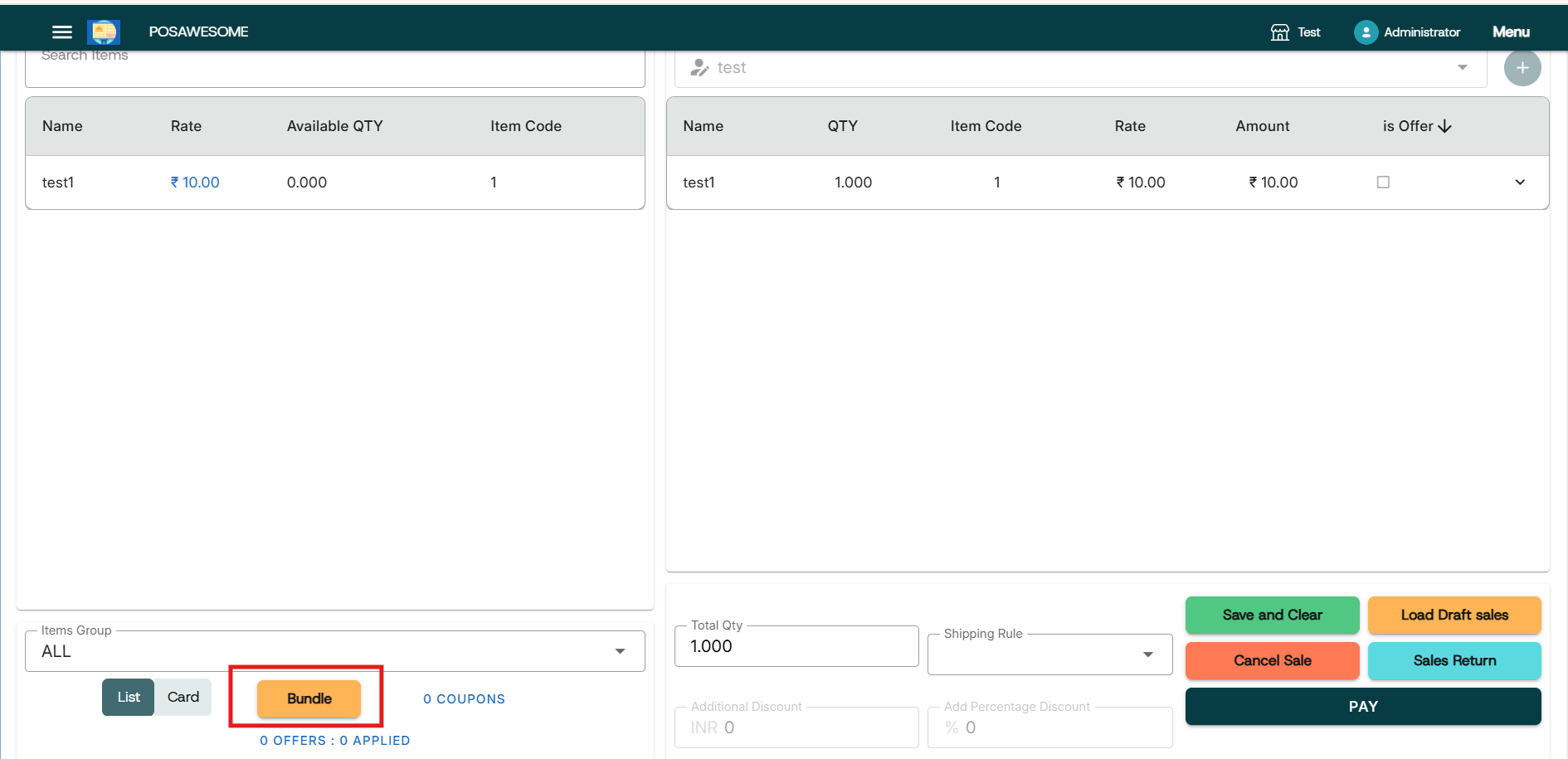Click the Sales Return button
This screenshot has width=1568, height=759.
(1454, 661)
